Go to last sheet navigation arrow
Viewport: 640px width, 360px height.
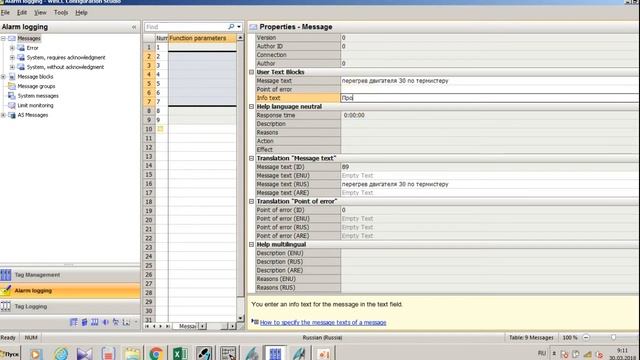[x=167, y=326]
